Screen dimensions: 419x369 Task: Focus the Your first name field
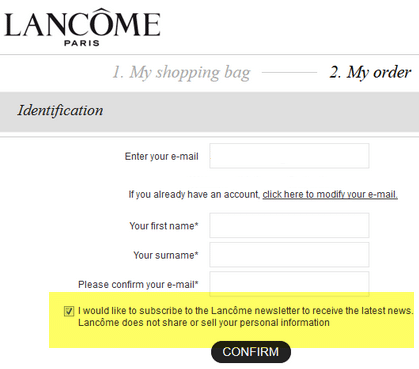point(289,225)
